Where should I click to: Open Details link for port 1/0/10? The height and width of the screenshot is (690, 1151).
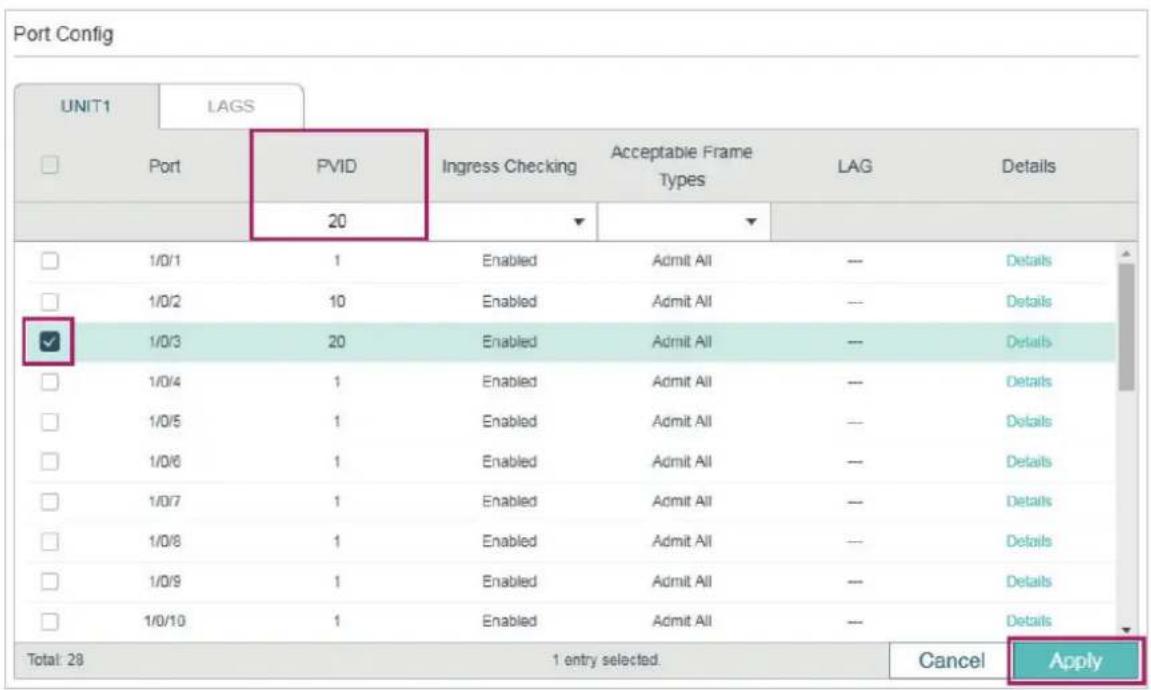tap(1028, 621)
